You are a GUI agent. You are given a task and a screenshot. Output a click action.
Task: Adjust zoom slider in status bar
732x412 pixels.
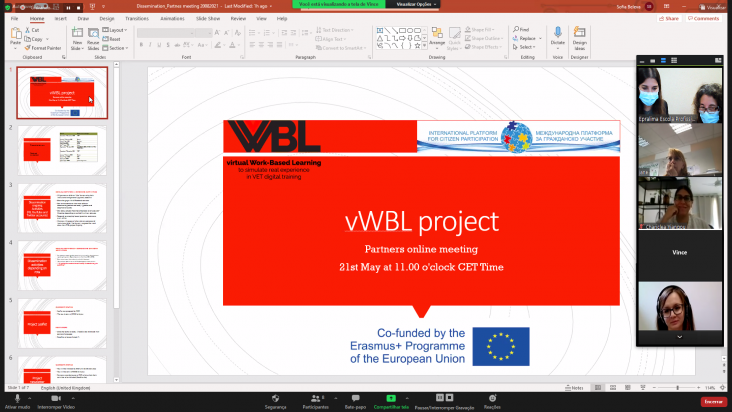(677, 388)
